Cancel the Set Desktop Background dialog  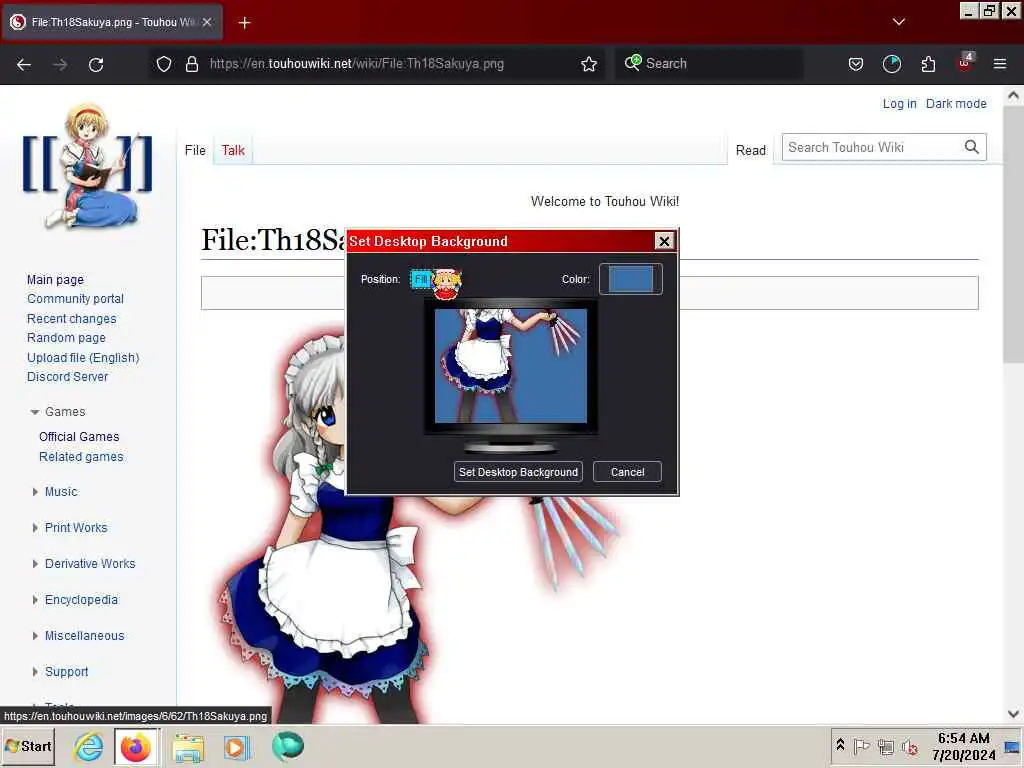click(627, 472)
